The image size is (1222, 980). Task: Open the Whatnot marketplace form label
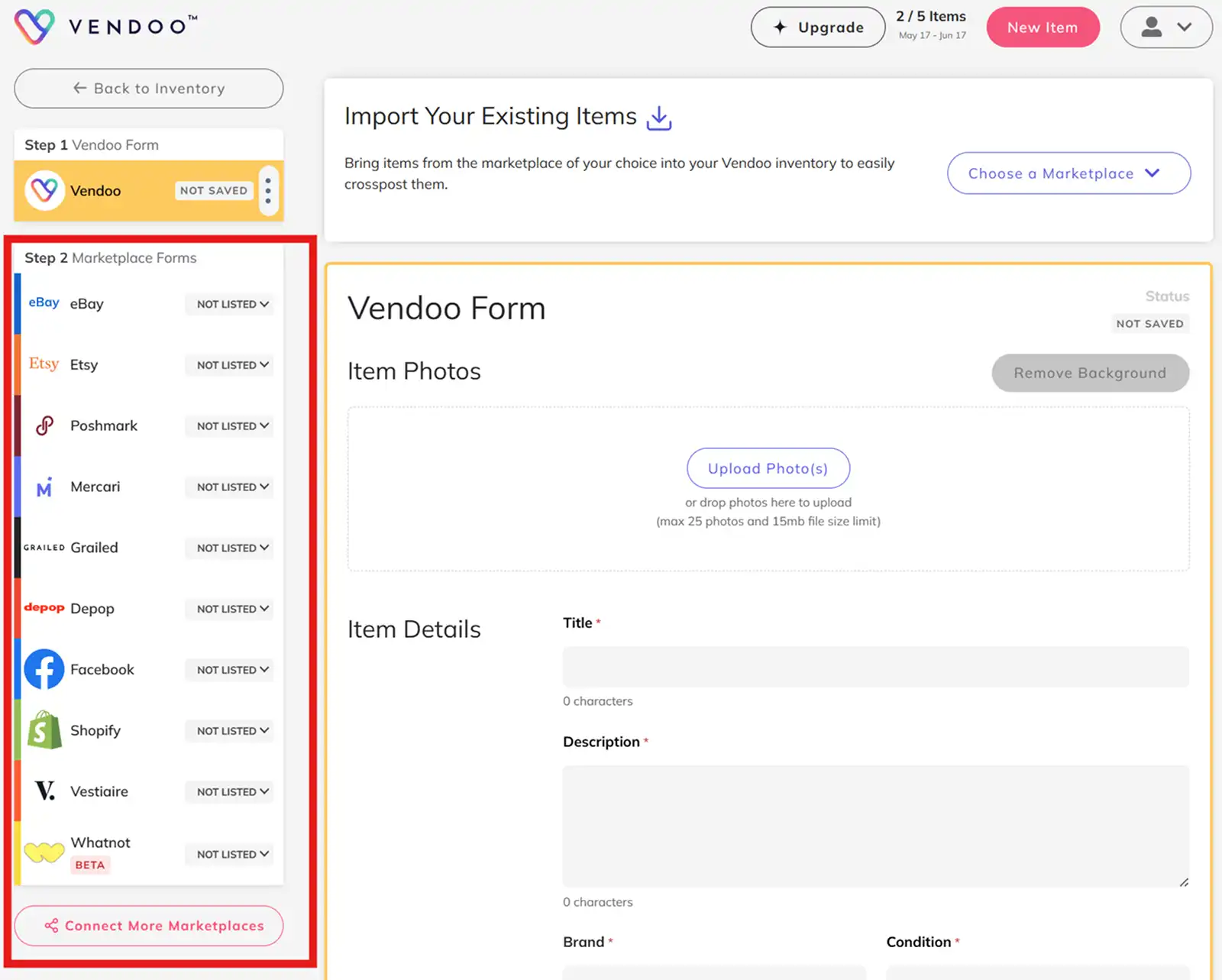pyautogui.click(x=101, y=843)
